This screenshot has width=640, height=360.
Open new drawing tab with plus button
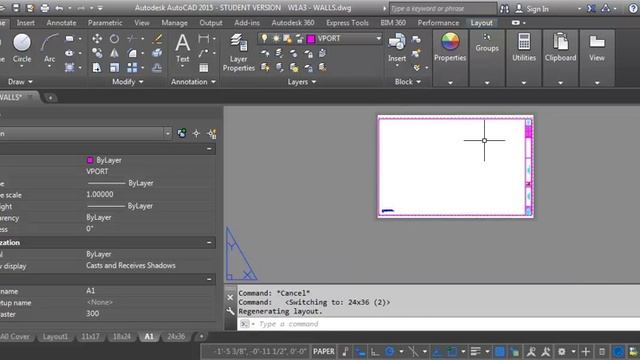(50, 98)
